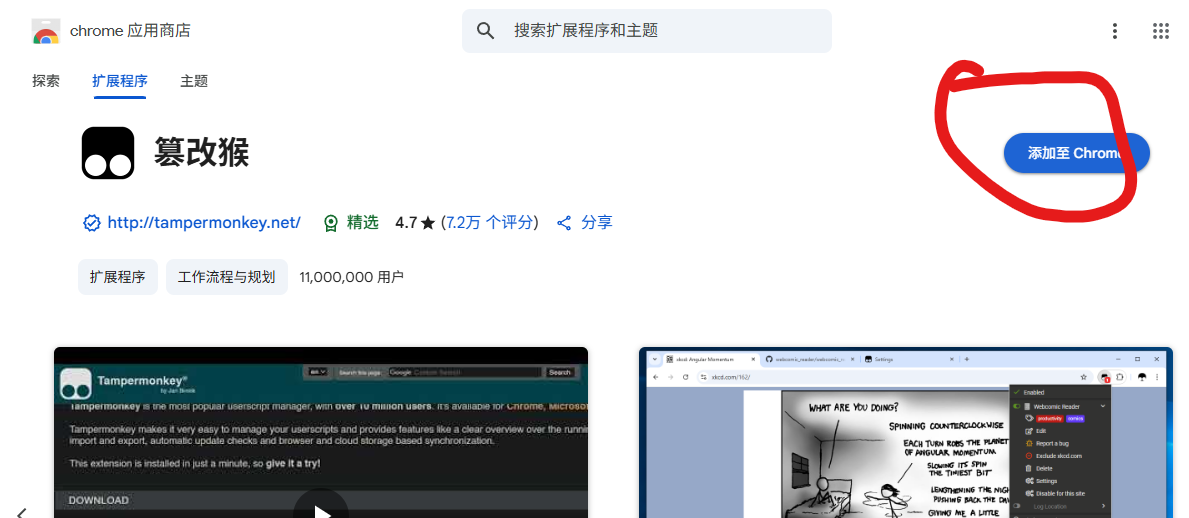The height and width of the screenshot is (518, 1189).
Task: Open the 7.2万 个评分 ratings link
Action: point(490,223)
